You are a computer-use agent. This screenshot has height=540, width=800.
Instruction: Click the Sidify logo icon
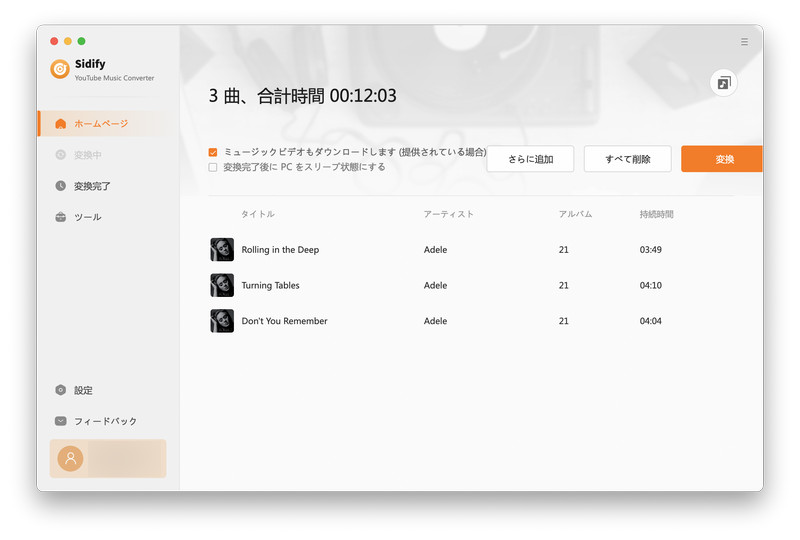click(60, 68)
